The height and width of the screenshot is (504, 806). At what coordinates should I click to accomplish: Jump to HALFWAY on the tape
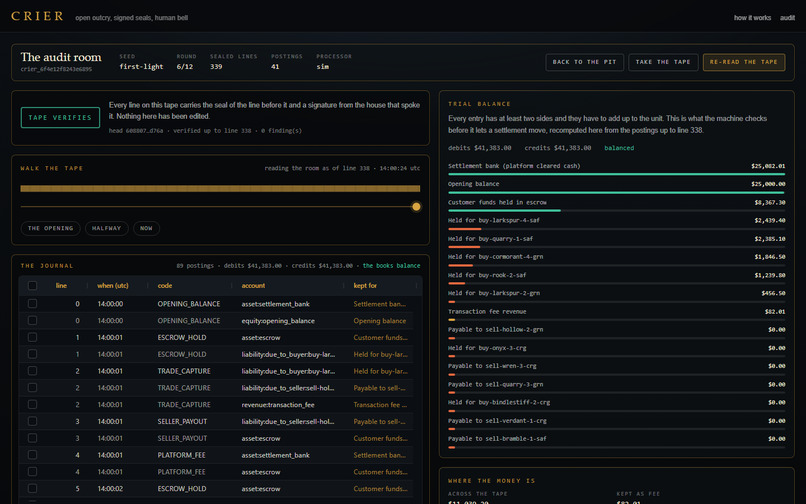tap(106, 228)
